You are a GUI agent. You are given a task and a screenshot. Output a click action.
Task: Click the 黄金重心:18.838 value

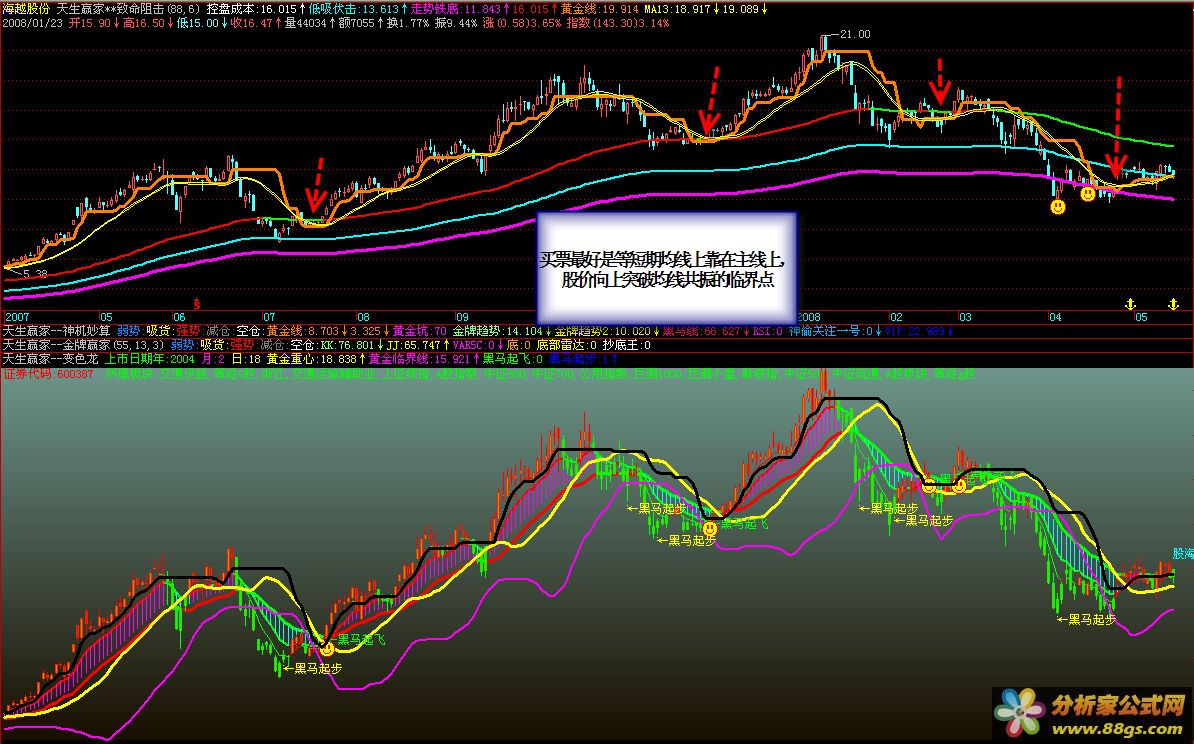coord(311,359)
